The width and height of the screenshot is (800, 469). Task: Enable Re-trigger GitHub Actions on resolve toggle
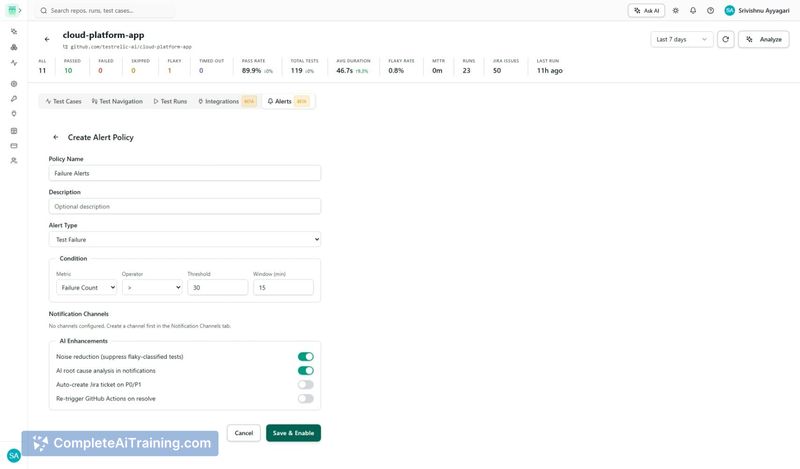click(305, 398)
